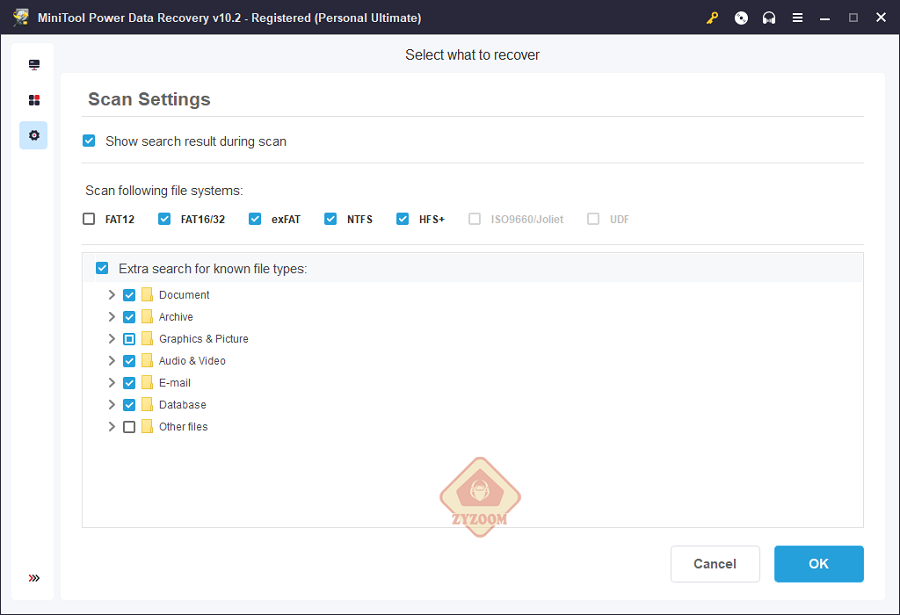The image size is (900, 615).
Task: Select the Audio & Video tree label
Action: click(x=192, y=361)
